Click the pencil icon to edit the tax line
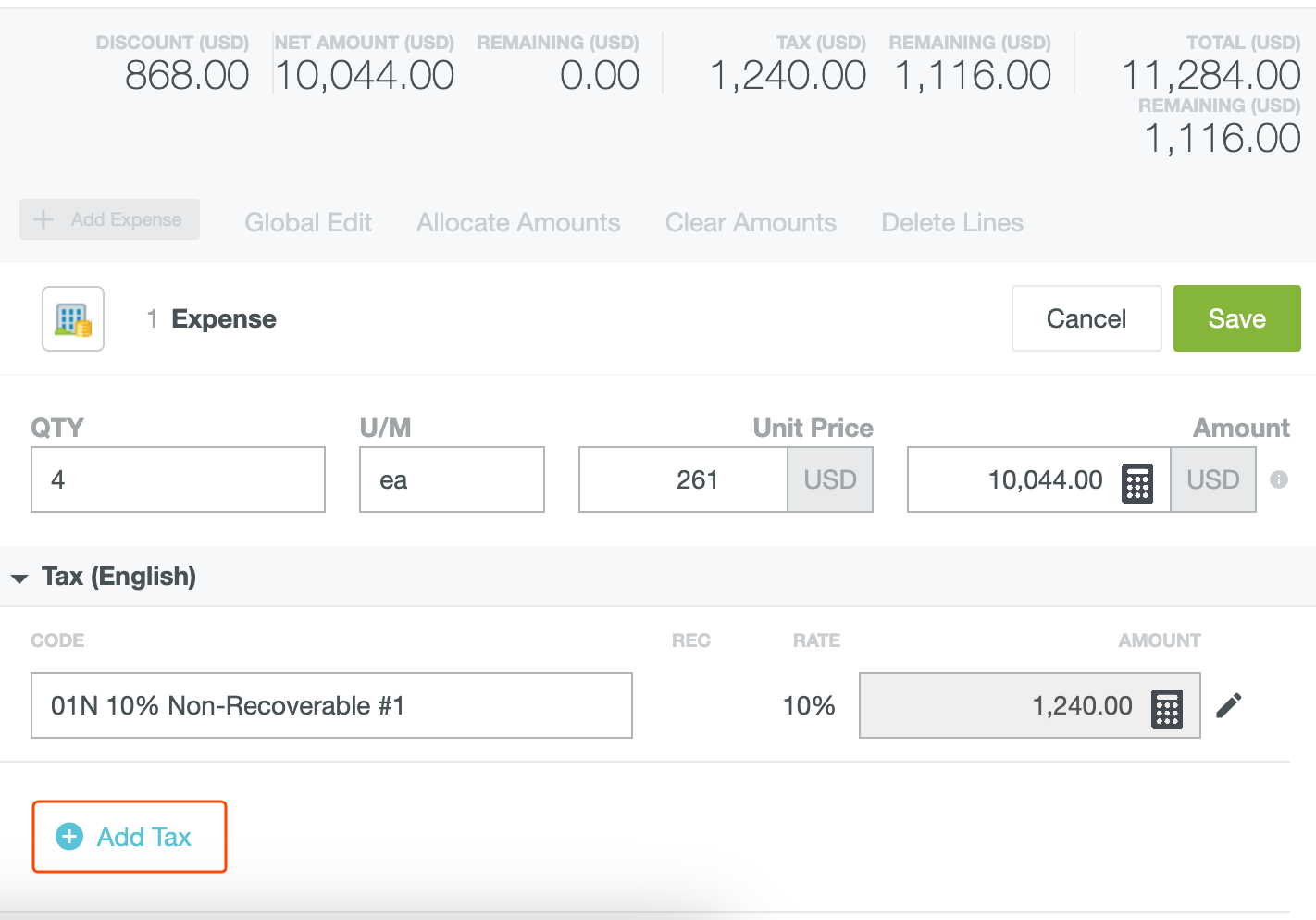Image resolution: width=1316 pixels, height=920 pixels. [x=1229, y=705]
